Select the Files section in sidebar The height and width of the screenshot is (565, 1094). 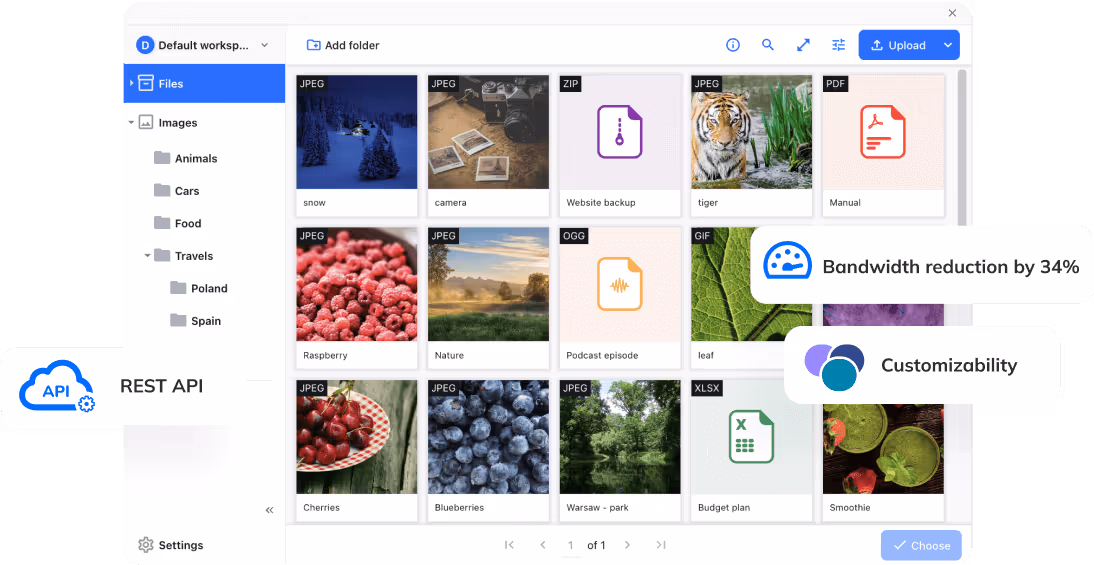(204, 84)
